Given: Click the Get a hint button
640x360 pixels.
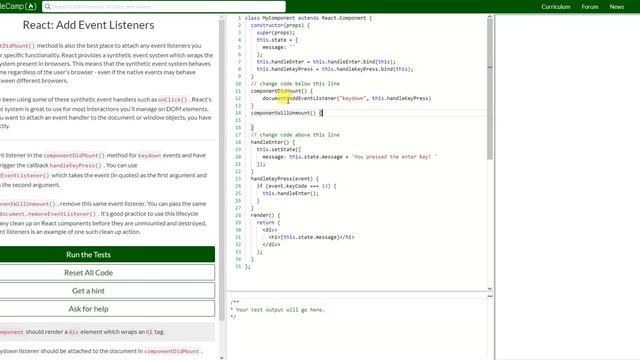Looking at the screenshot, I should [107, 291].
